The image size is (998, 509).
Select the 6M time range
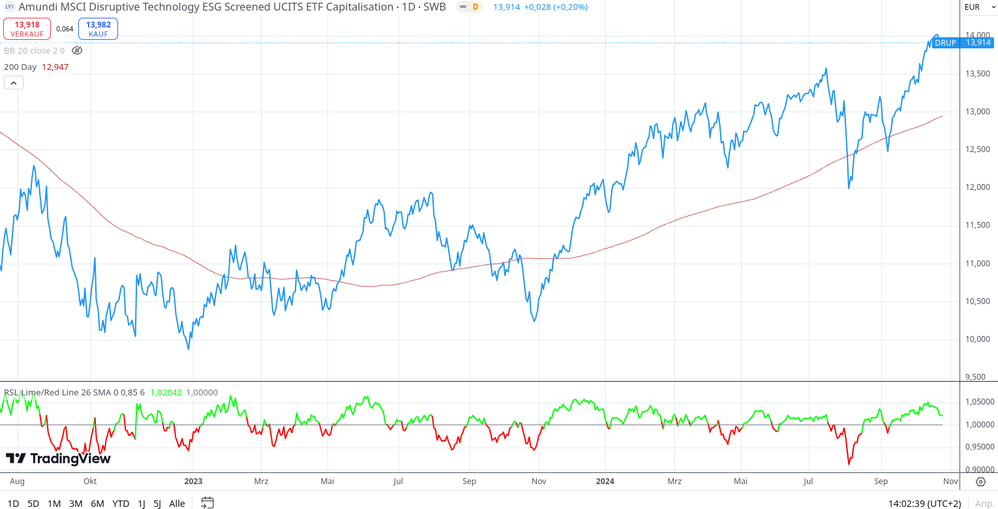[97, 503]
